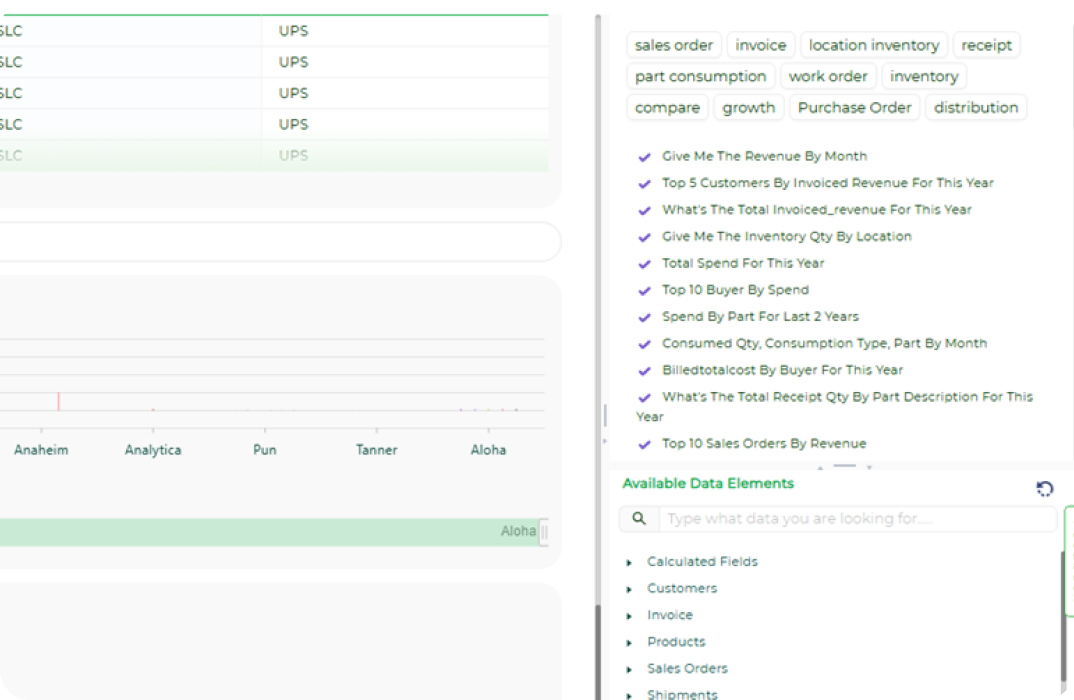The height and width of the screenshot is (700, 1074).
Task: Focus the "Type what data you are looking for" field
Action: point(856,519)
